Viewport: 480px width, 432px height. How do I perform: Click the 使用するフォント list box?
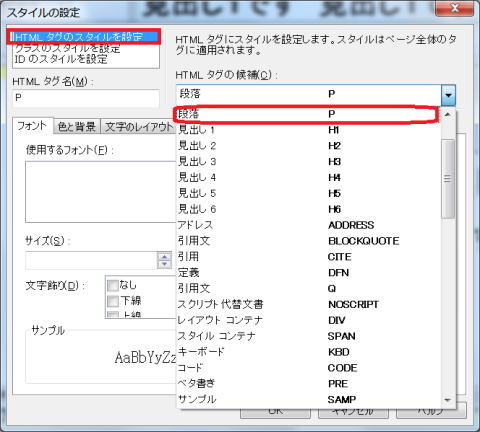click(x=101, y=192)
